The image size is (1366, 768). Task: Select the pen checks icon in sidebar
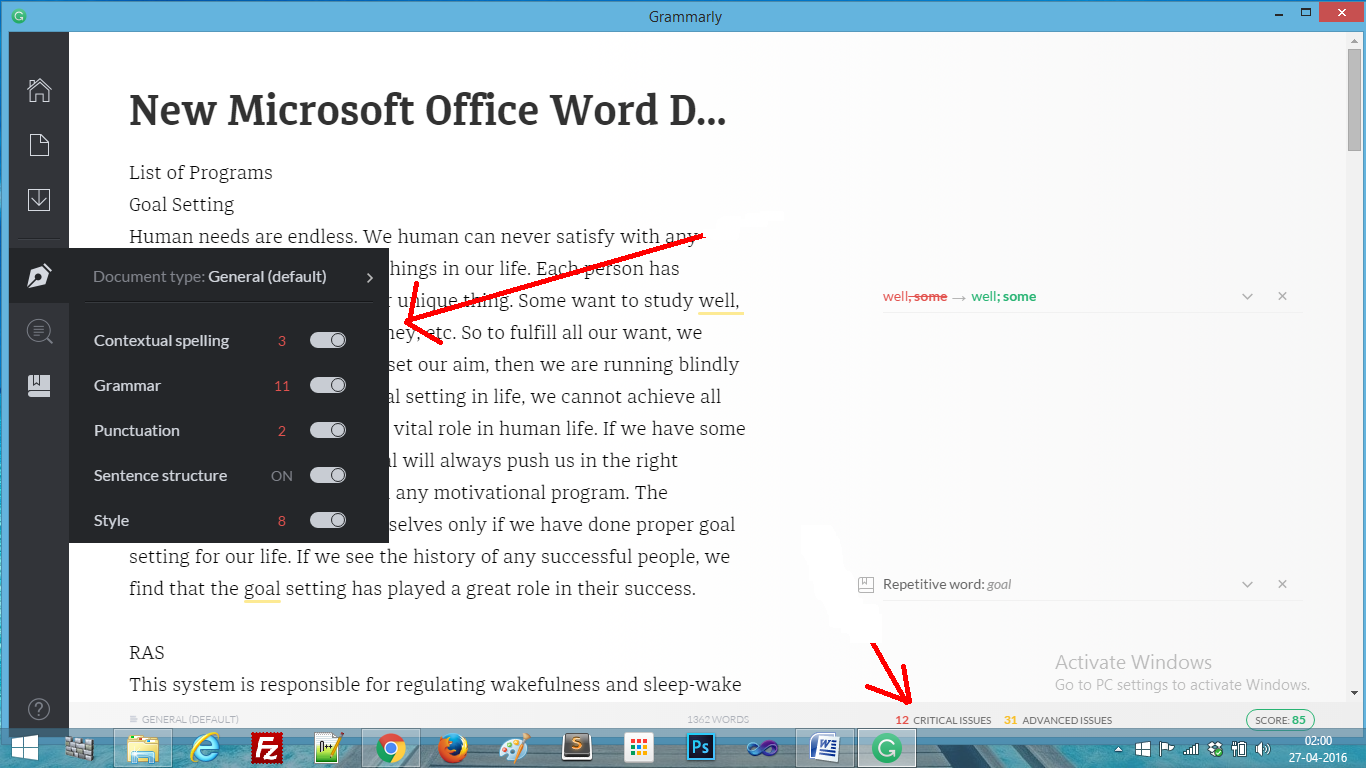pos(39,276)
